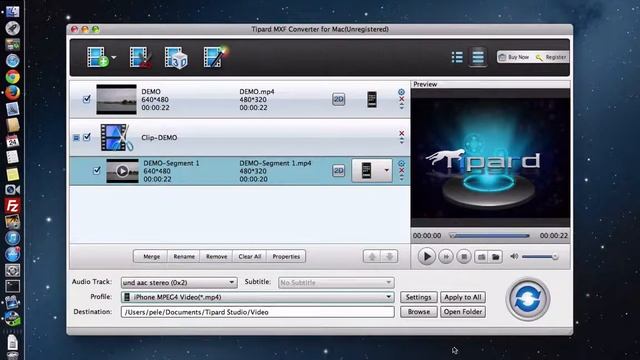Screen dimensions: 640x360
Task: Remove the Clip-DEMO group with red X
Action: coord(402,133)
